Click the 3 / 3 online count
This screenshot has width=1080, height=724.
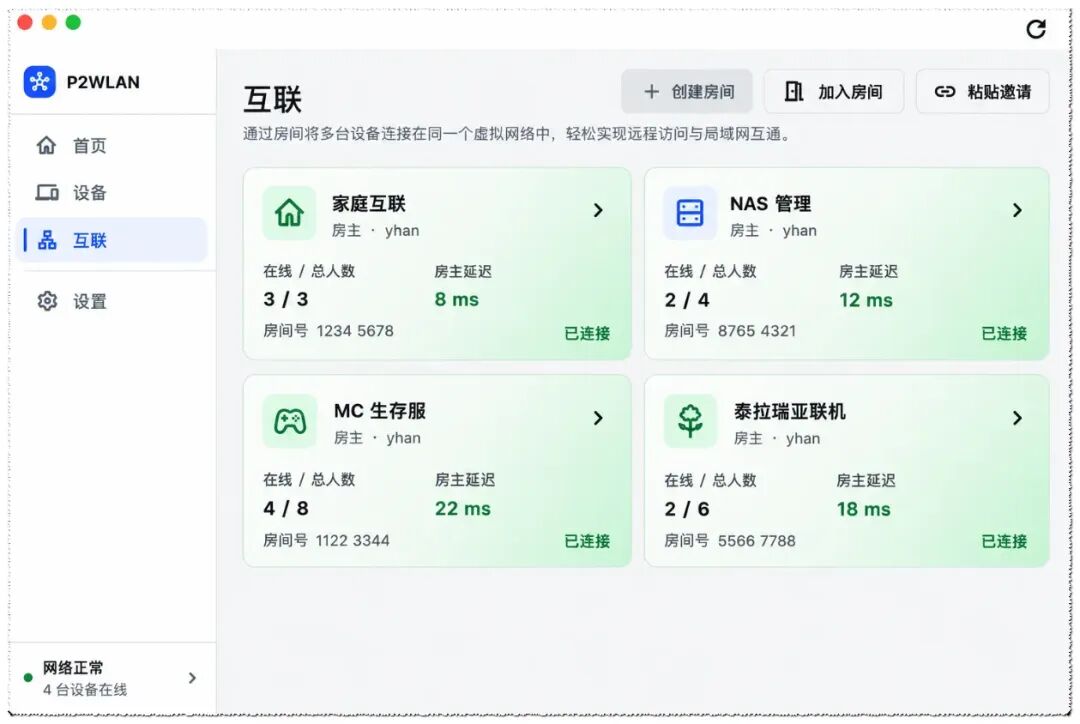(x=286, y=300)
